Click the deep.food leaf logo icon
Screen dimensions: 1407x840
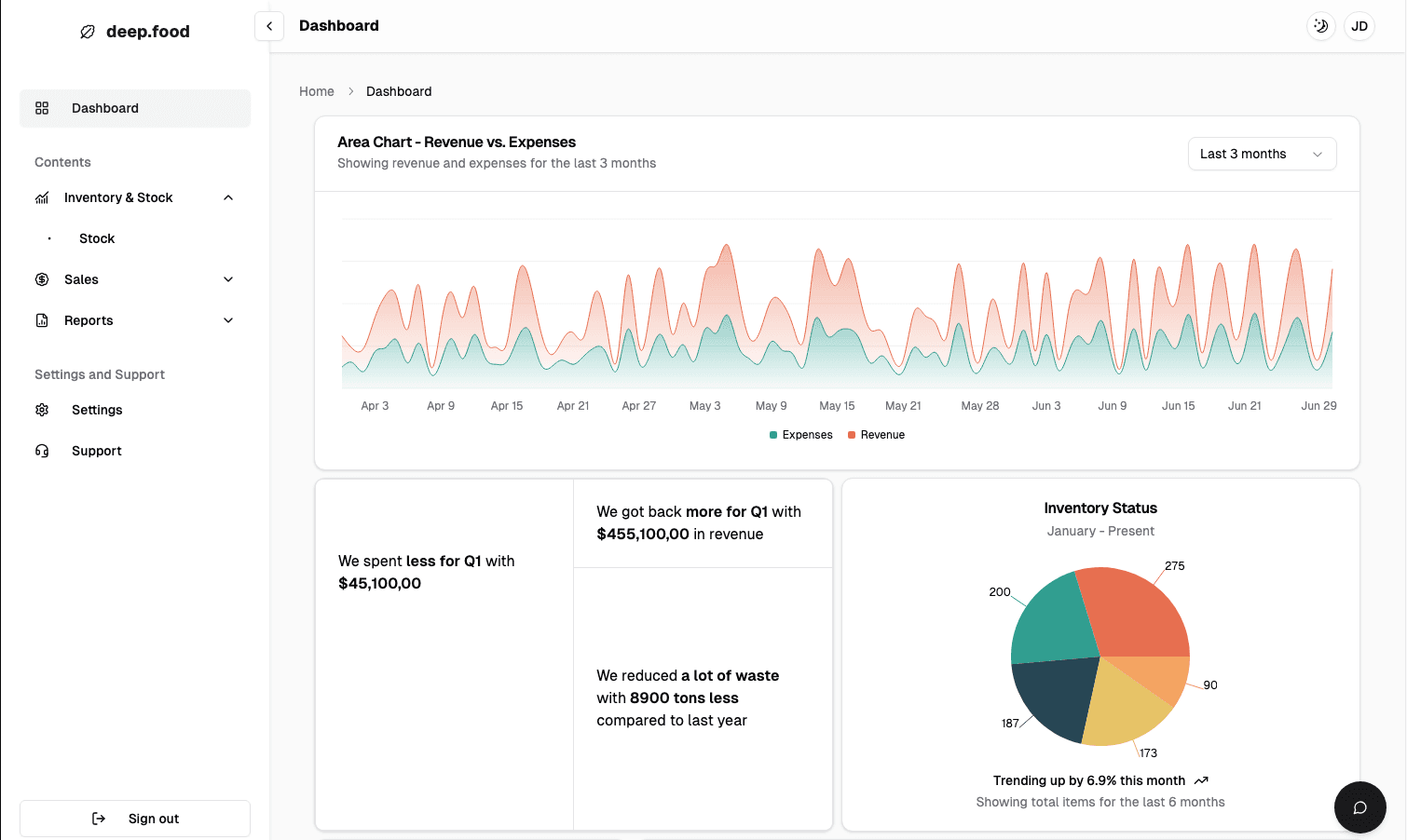[x=88, y=32]
